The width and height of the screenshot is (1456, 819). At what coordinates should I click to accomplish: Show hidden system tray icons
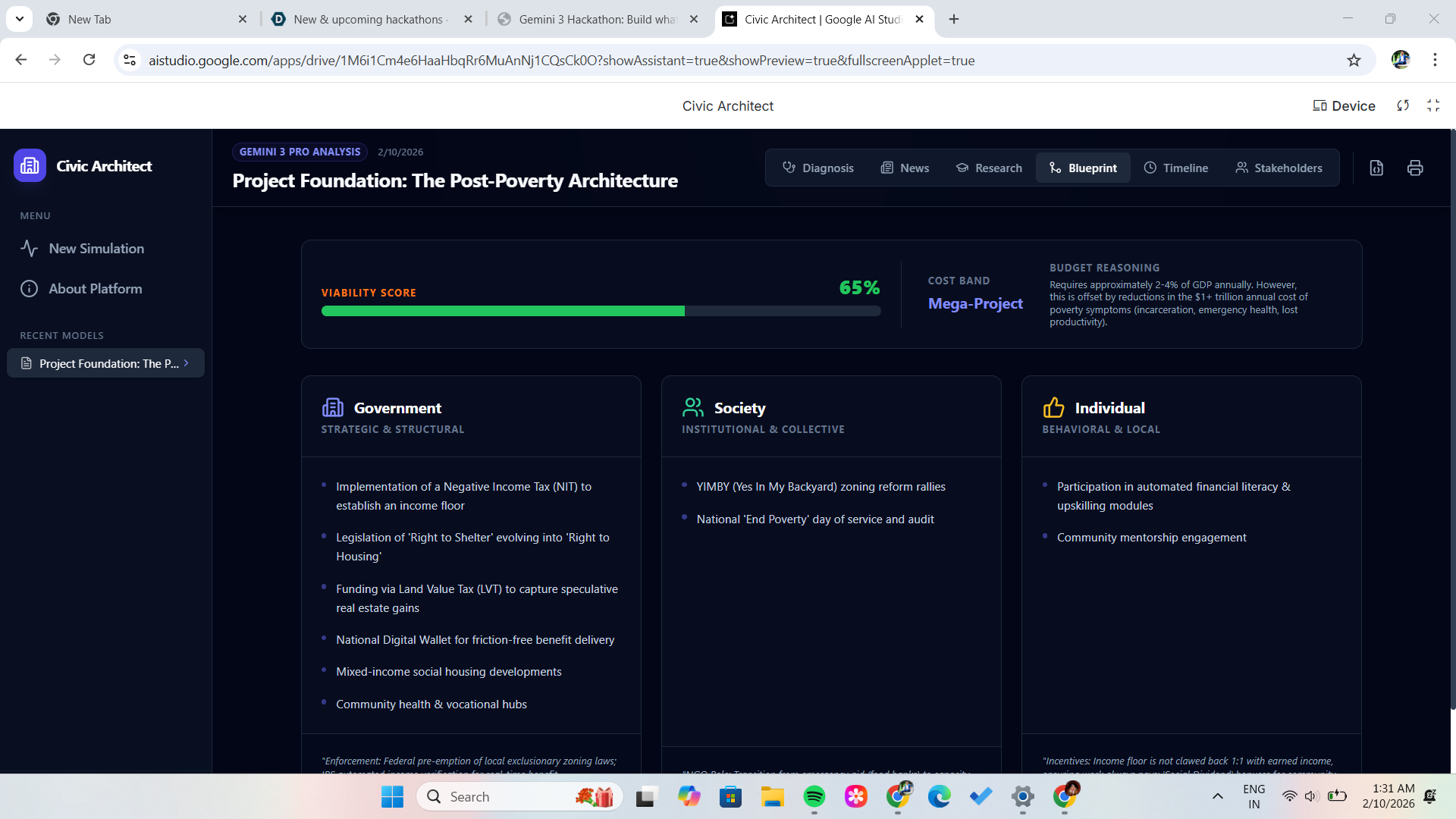coord(1217,796)
